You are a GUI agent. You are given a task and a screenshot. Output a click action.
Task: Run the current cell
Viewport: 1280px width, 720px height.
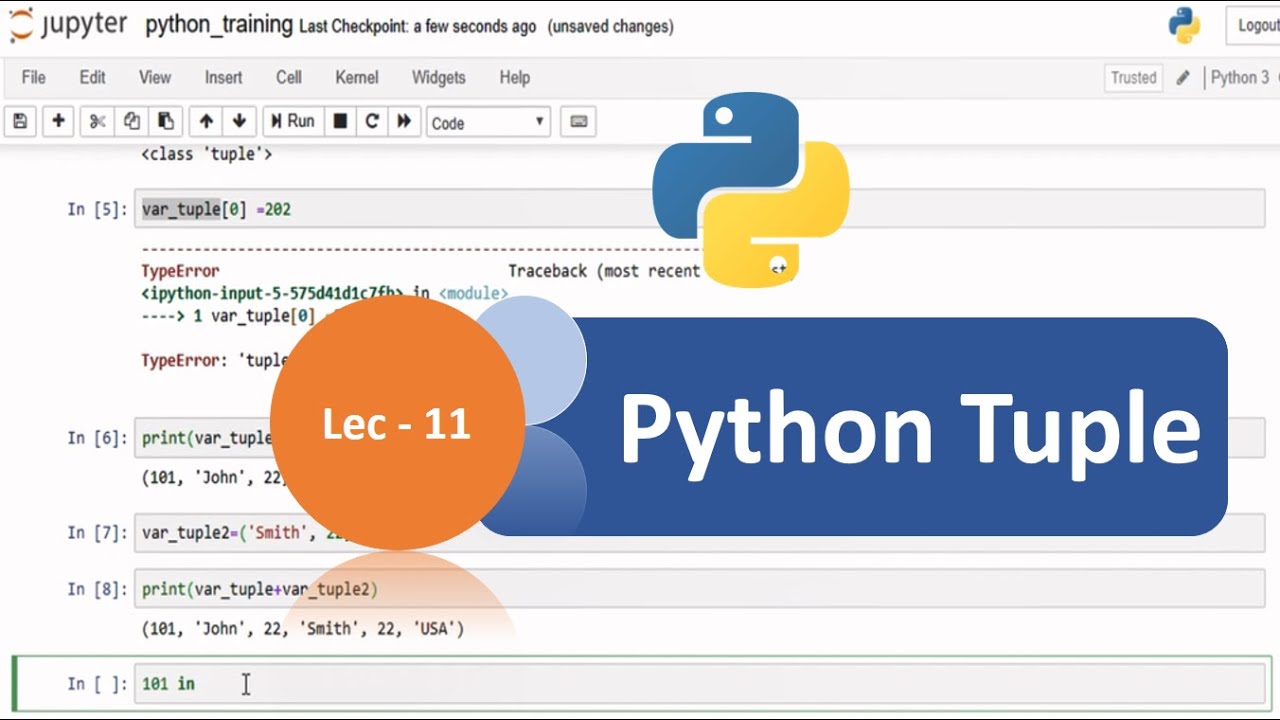[292, 121]
